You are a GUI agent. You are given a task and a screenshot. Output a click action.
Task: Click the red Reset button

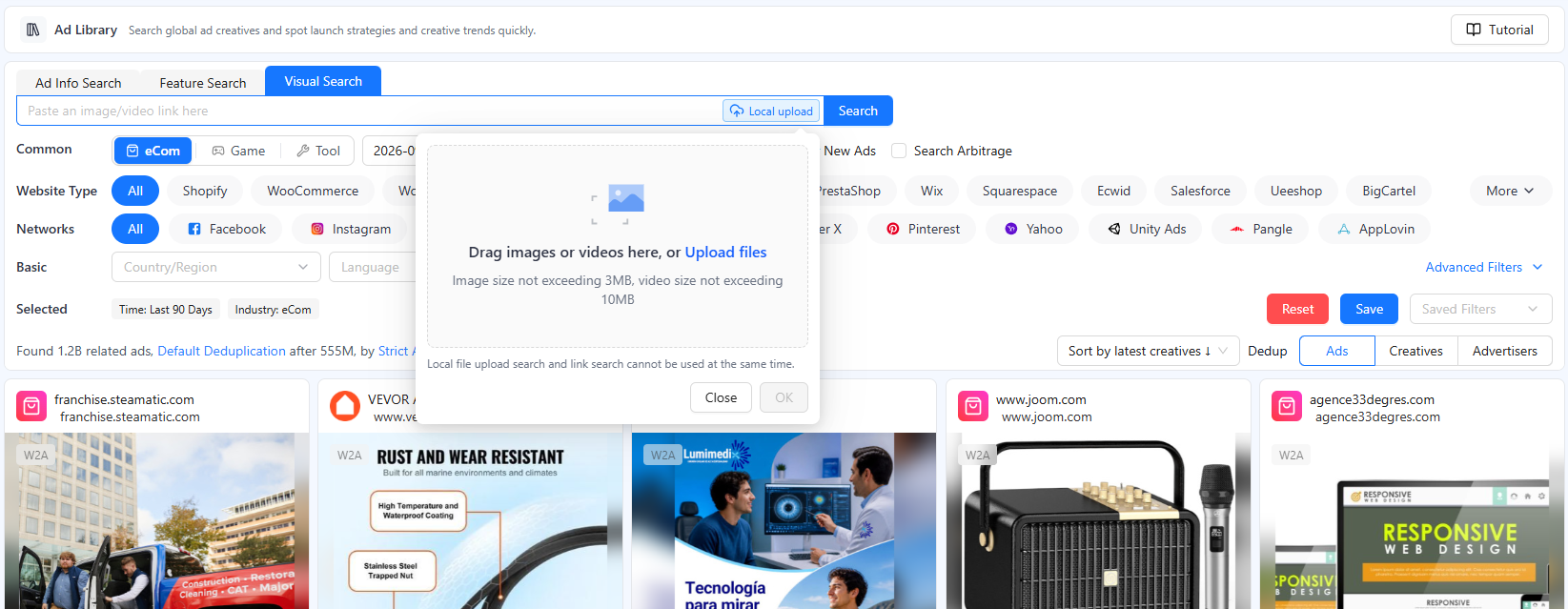[1297, 309]
